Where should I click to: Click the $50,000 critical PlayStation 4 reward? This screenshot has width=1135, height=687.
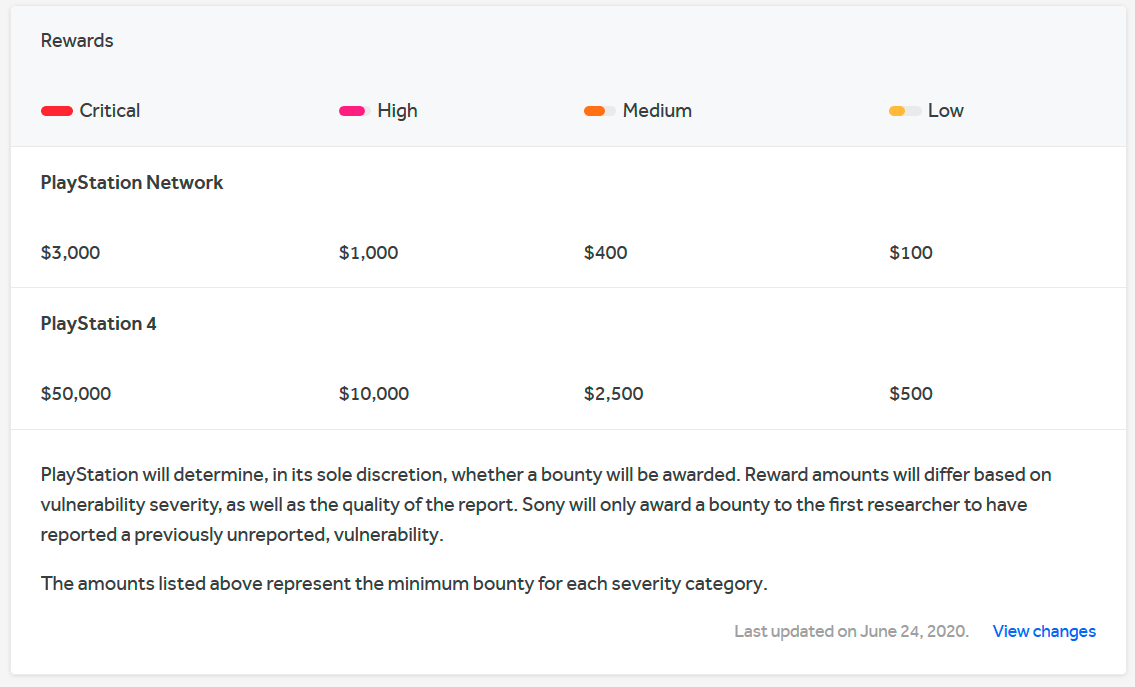(x=75, y=394)
